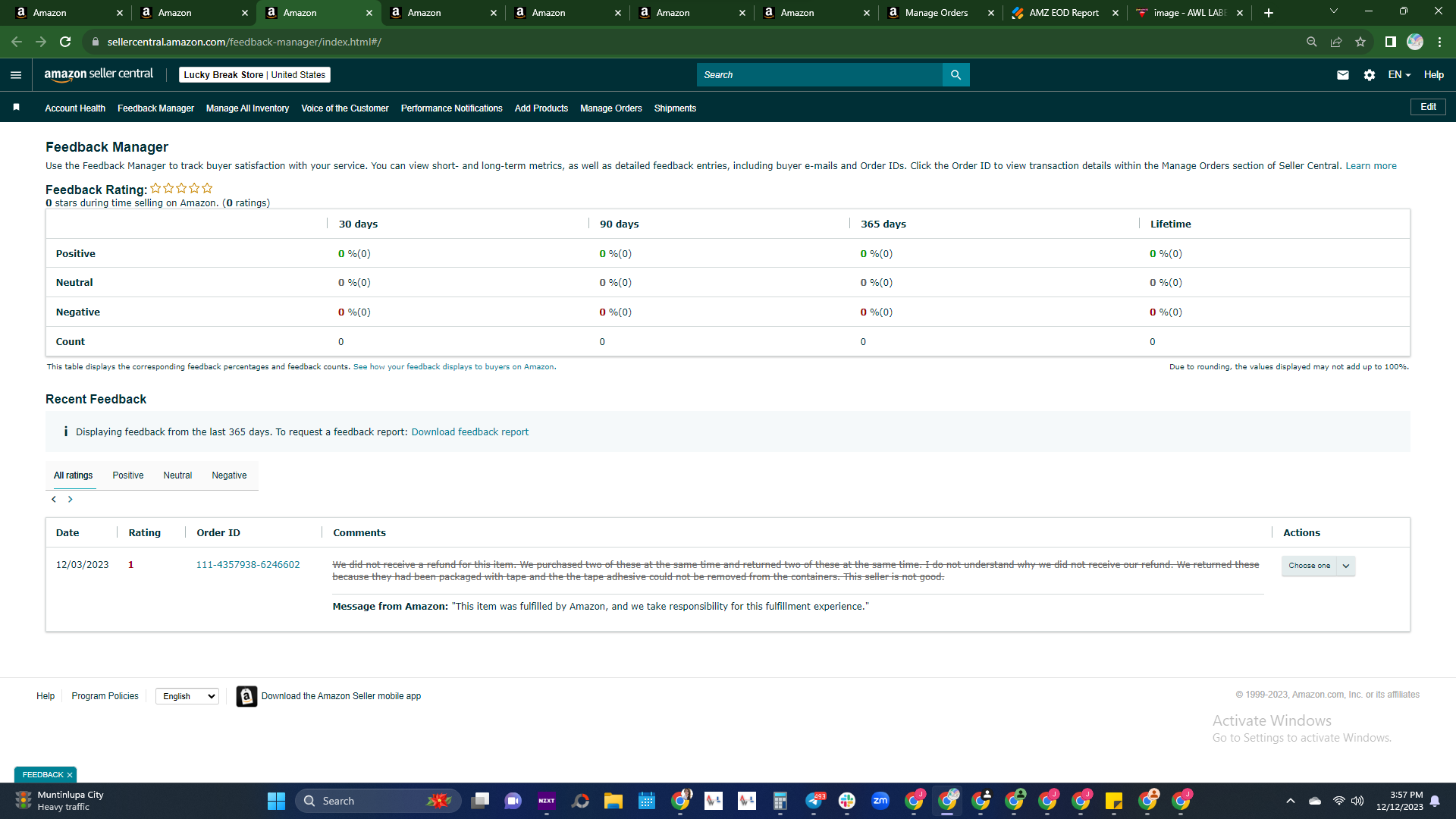1456x819 pixels.
Task: Open Feedback Manager in the navigation bar
Action: click(155, 108)
